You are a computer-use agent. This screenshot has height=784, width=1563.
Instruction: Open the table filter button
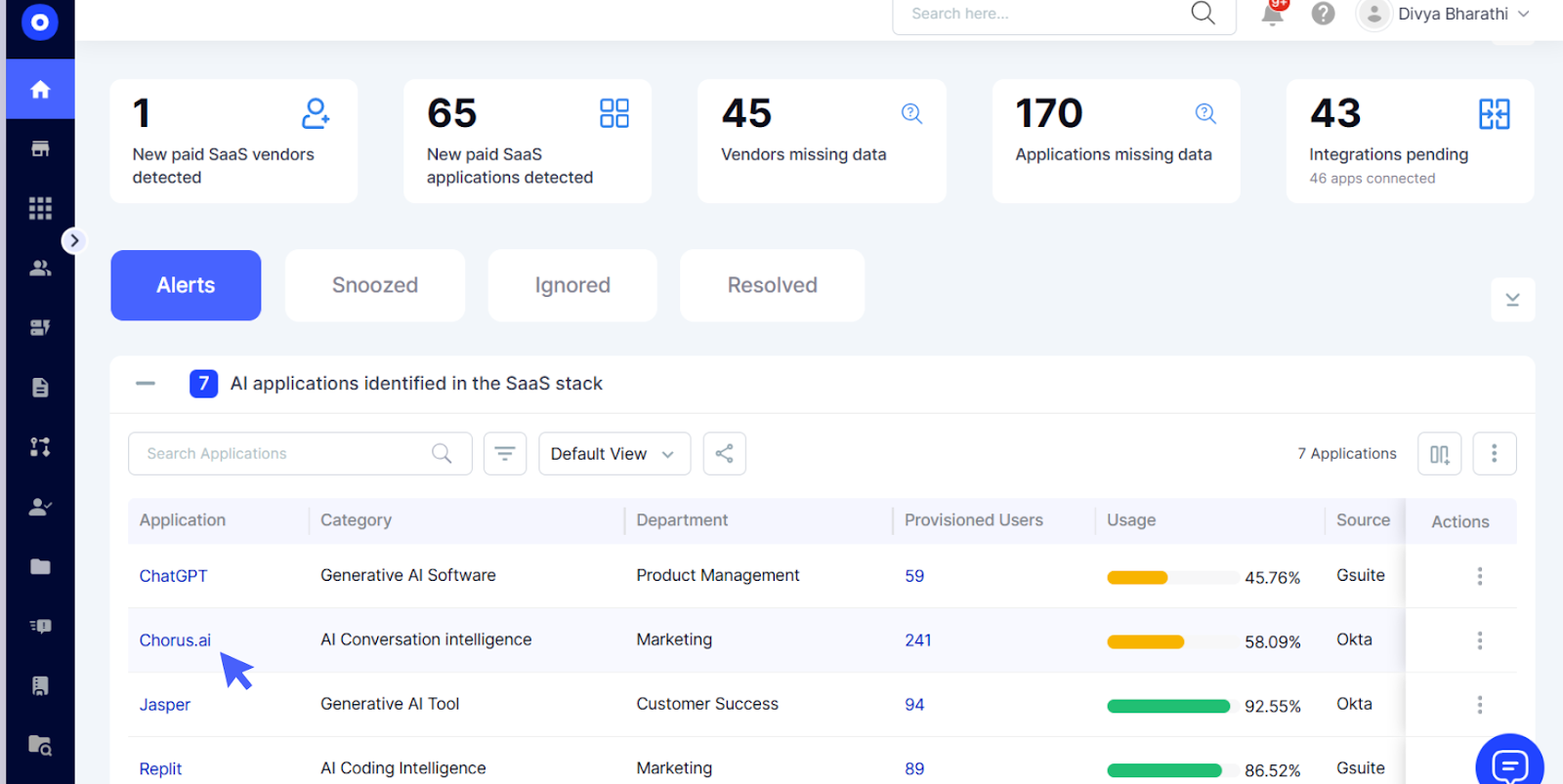click(x=505, y=454)
